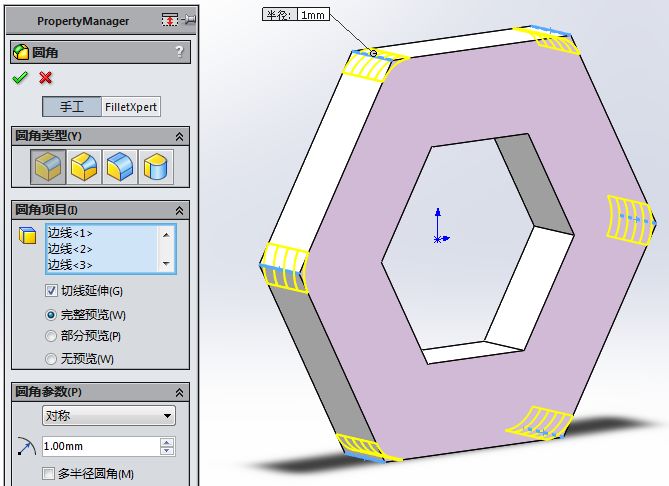Toggle 切线延伸(G) checkbox
669x486 pixels.
click(x=51, y=291)
